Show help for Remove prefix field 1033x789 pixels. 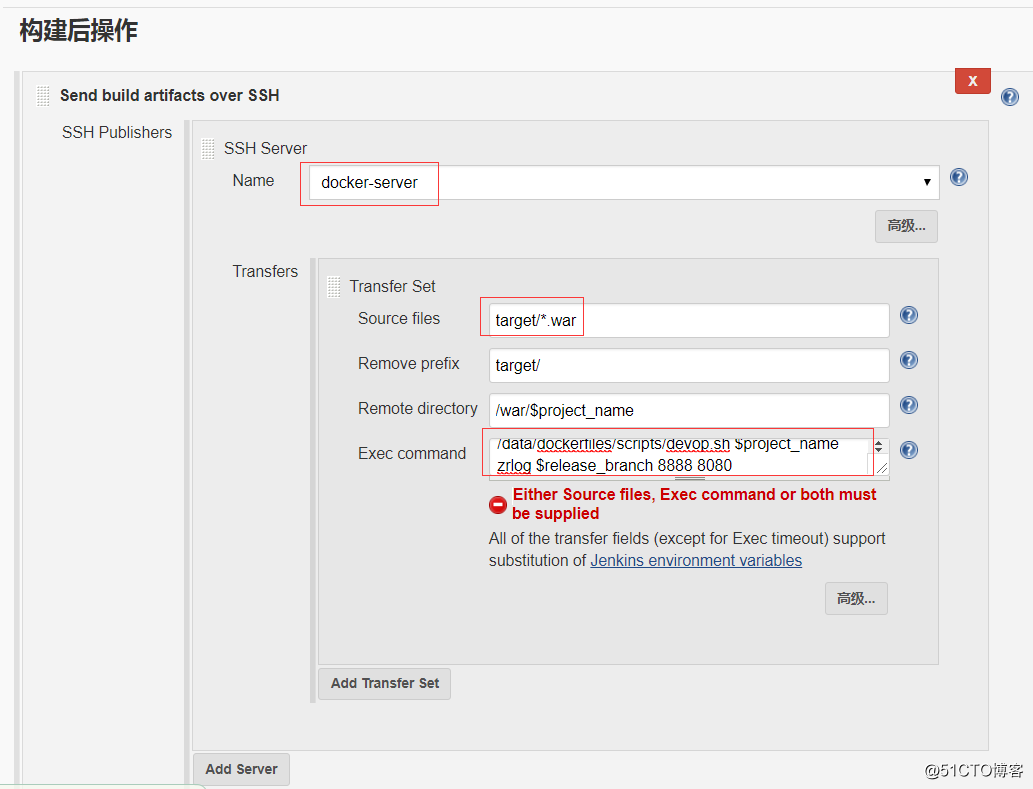(909, 360)
